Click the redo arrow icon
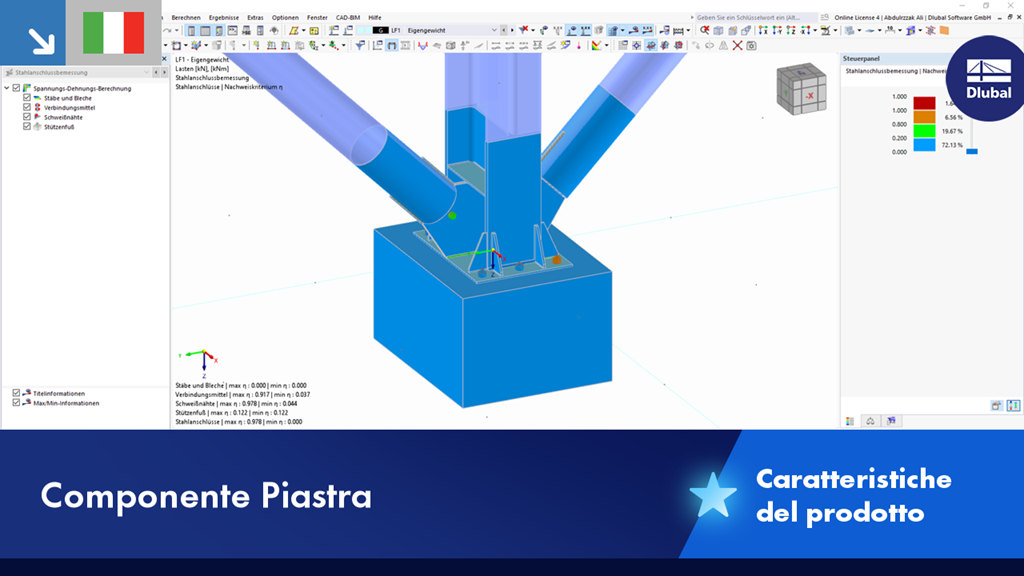1024x576 pixels. (167, 30)
